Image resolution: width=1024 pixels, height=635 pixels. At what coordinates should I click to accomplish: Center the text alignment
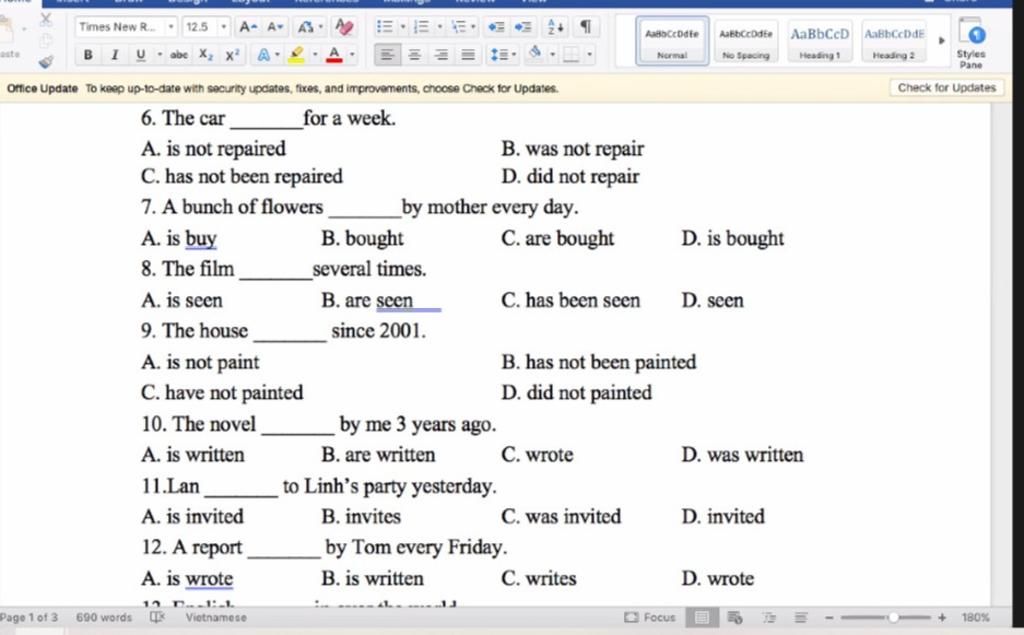pyautogui.click(x=414, y=55)
